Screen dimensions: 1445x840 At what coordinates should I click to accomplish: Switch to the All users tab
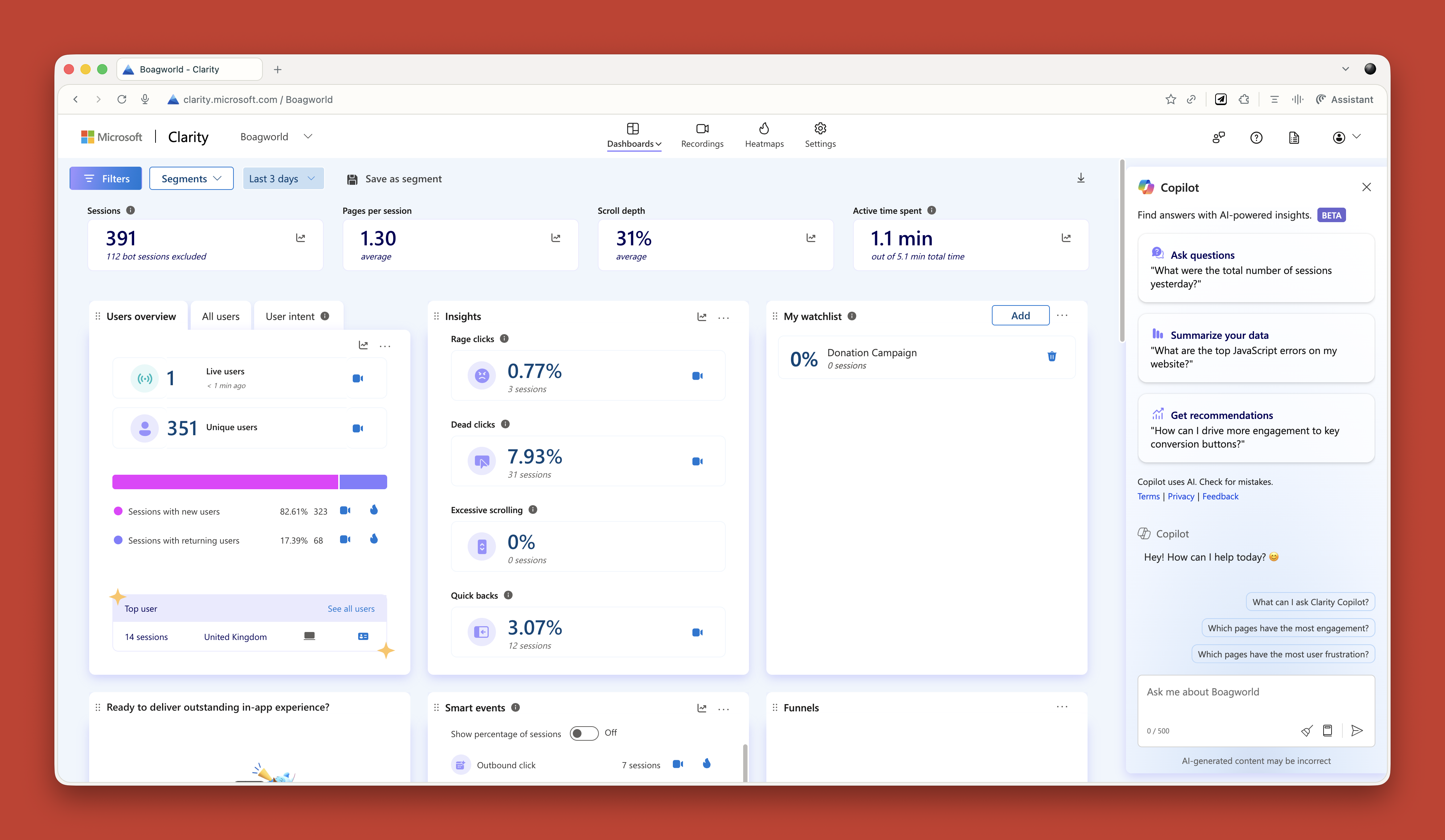(x=221, y=316)
